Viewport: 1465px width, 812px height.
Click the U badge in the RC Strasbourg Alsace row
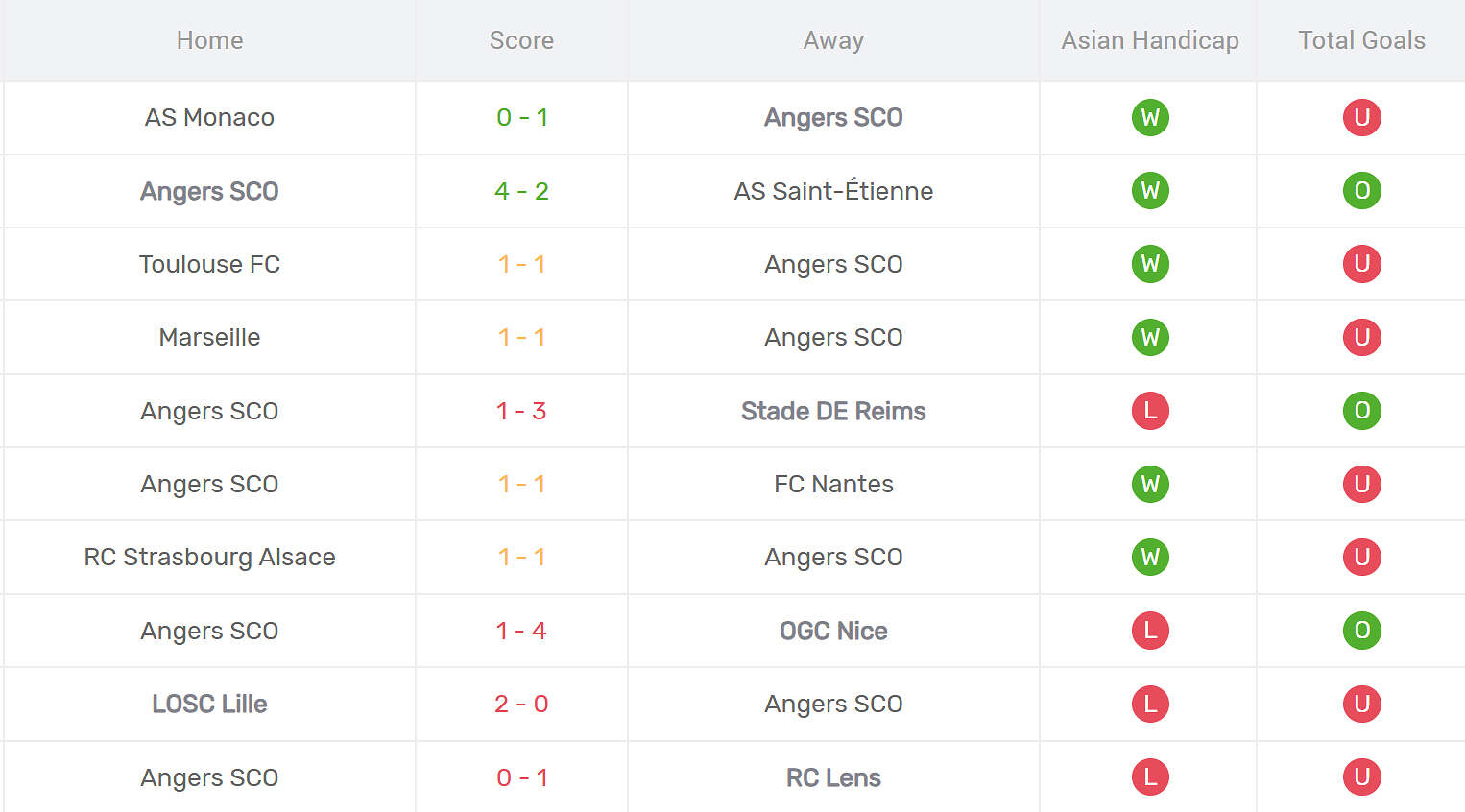point(1361,557)
